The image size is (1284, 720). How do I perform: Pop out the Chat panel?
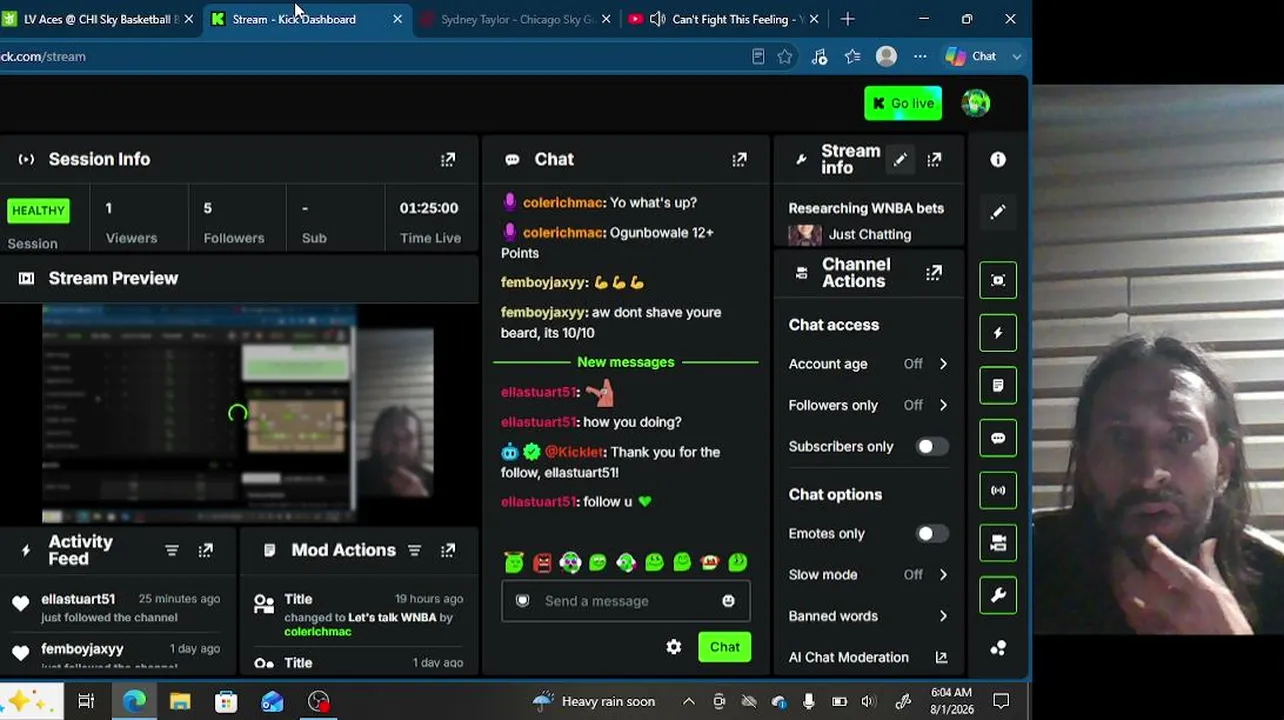coord(739,160)
